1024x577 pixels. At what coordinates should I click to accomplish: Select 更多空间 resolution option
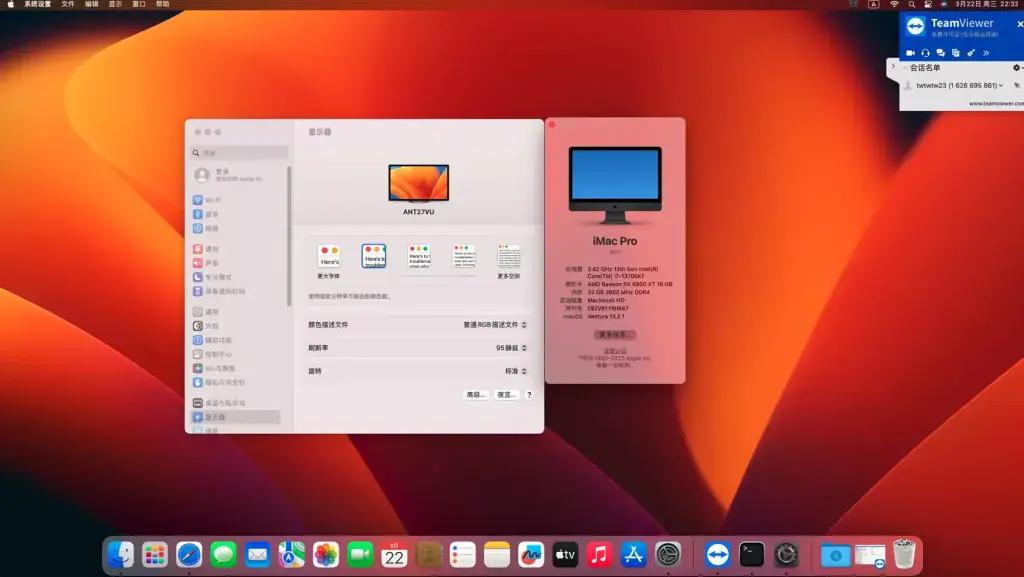coord(509,261)
